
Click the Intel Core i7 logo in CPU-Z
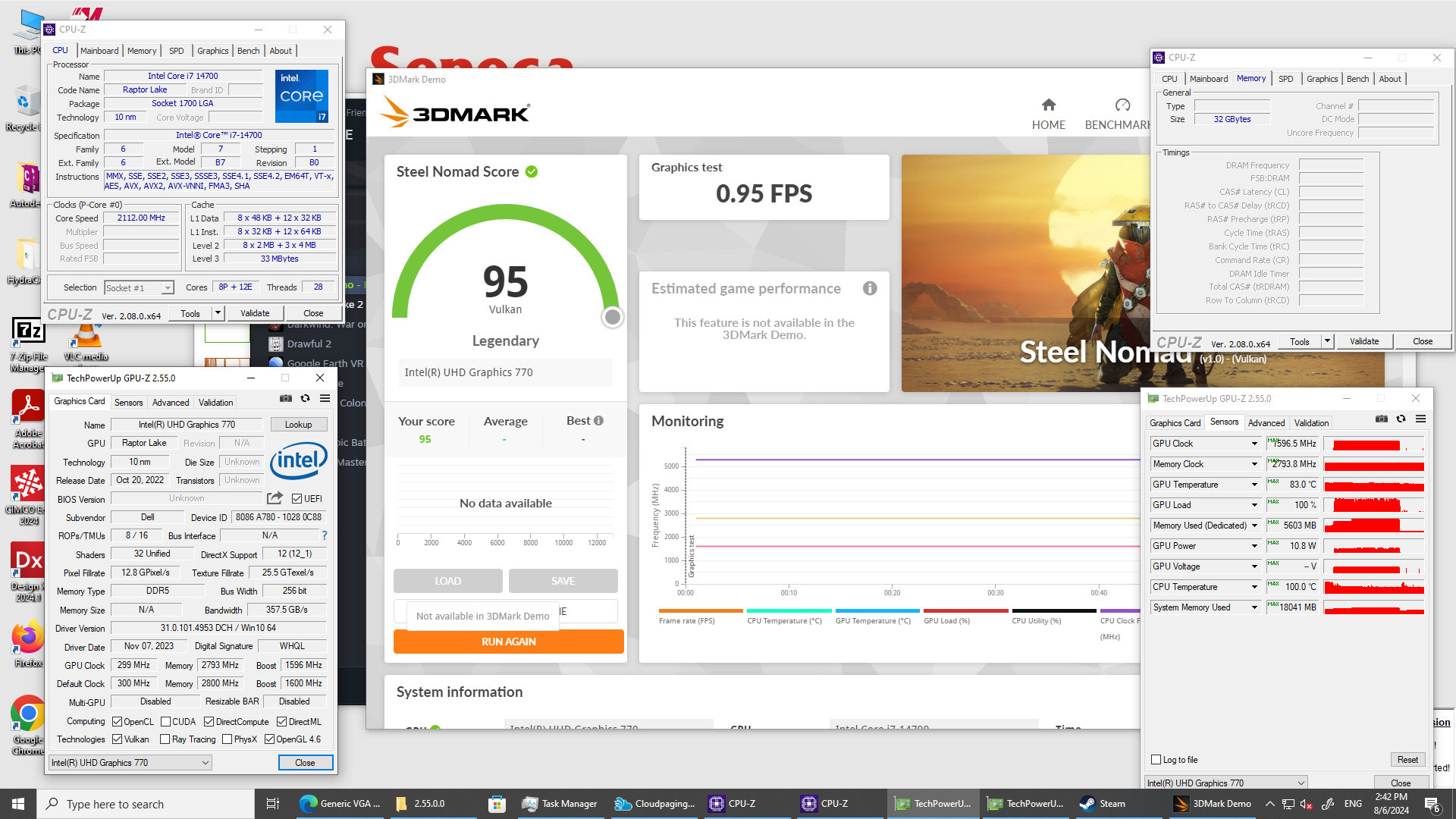(x=302, y=96)
